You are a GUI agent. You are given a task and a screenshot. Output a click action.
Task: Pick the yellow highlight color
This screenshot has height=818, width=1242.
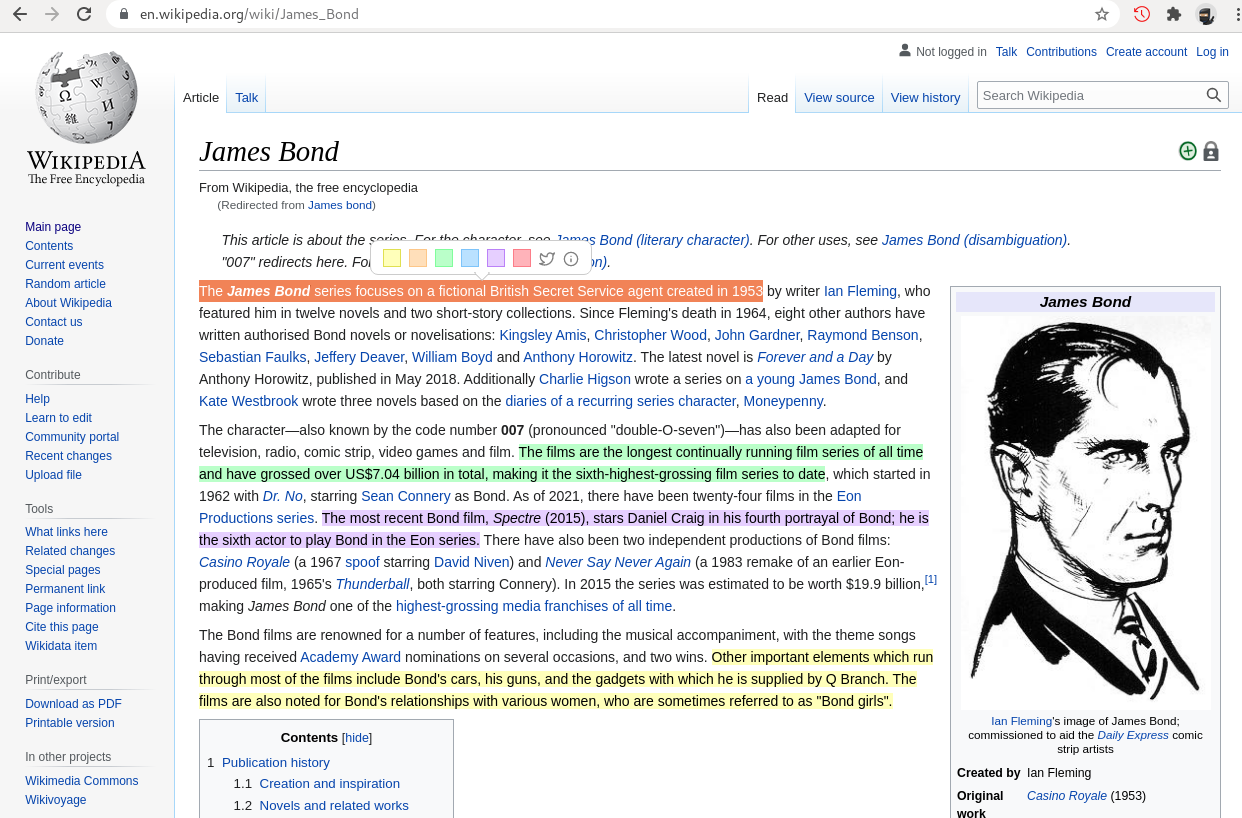click(392, 258)
